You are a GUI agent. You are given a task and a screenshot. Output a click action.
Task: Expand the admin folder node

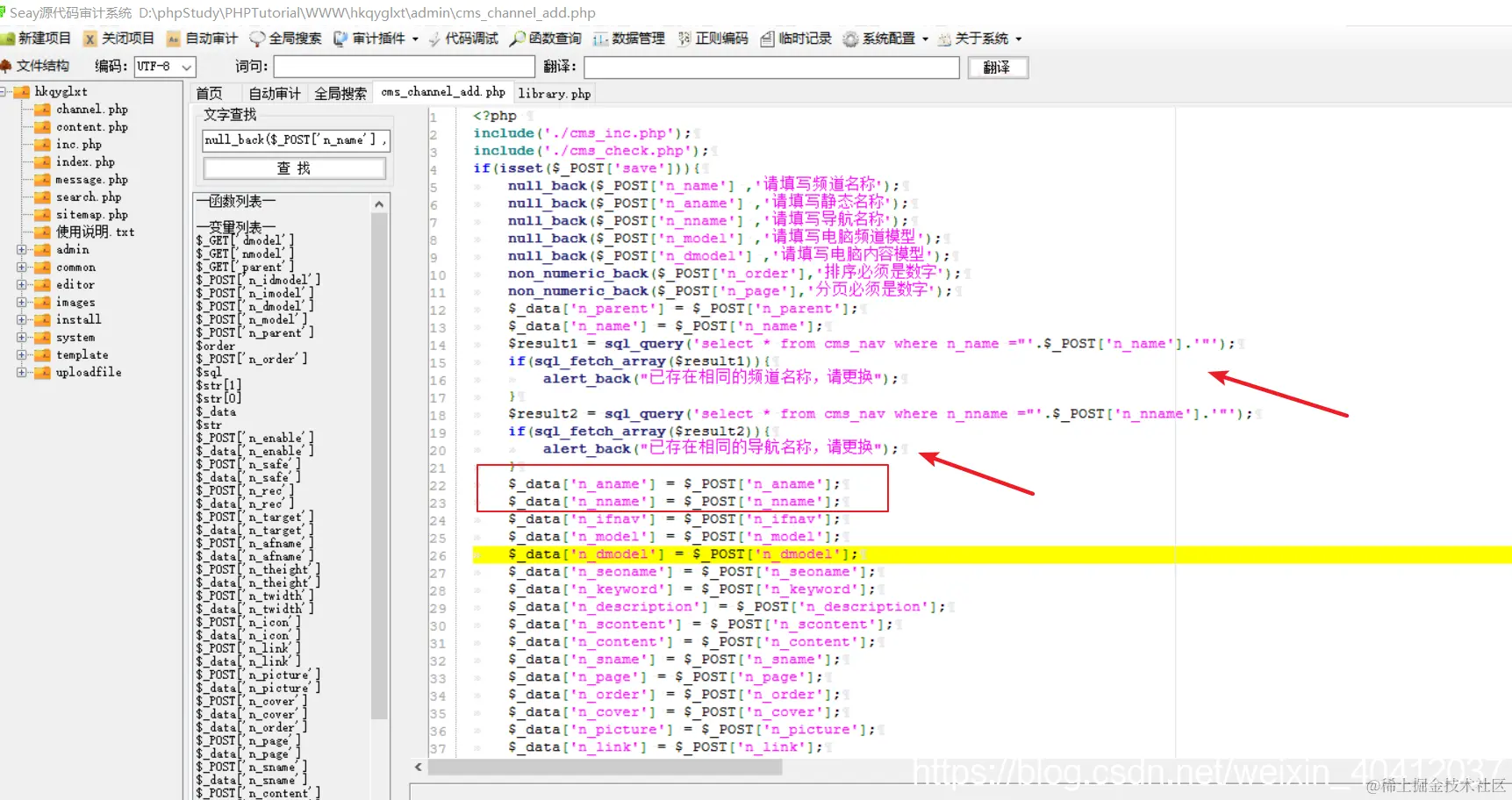click(21, 250)
